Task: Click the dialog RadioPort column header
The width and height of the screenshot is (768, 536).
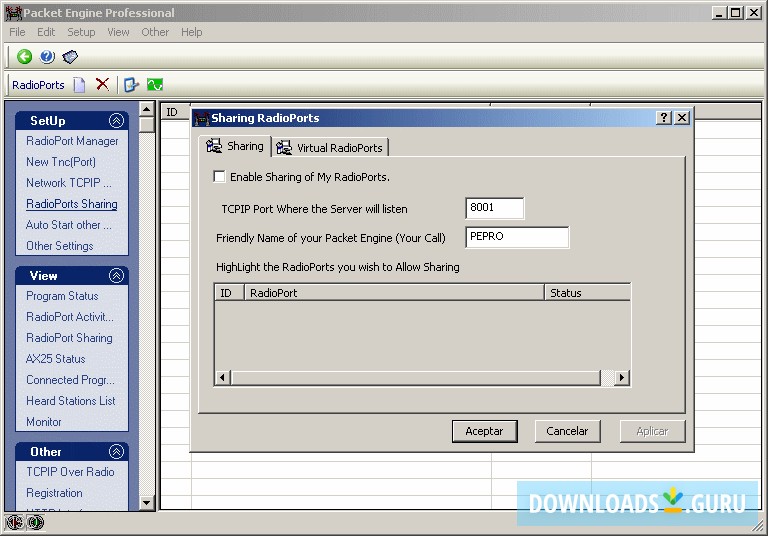Action: click(x=394, y=292)
